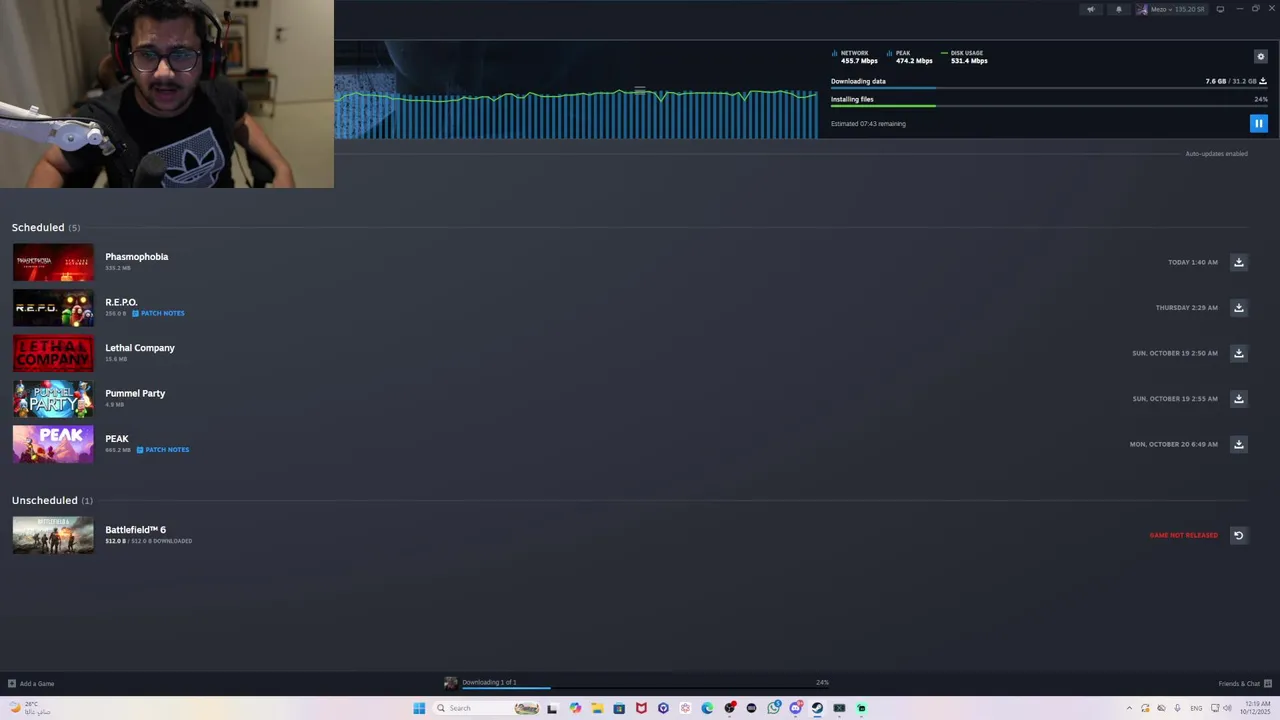Download Lethal Company update now
Image resolution: width=1280 pixels, height=720 pixels.
point(1238,353)
